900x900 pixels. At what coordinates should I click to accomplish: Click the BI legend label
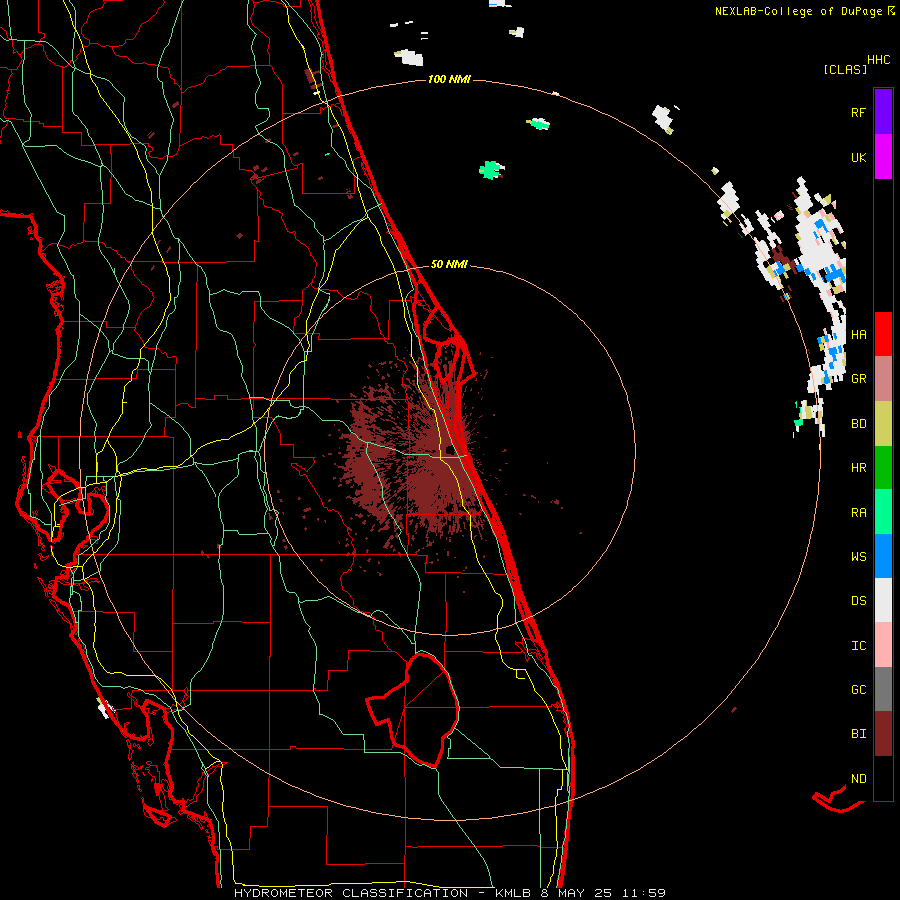point(858,734)
